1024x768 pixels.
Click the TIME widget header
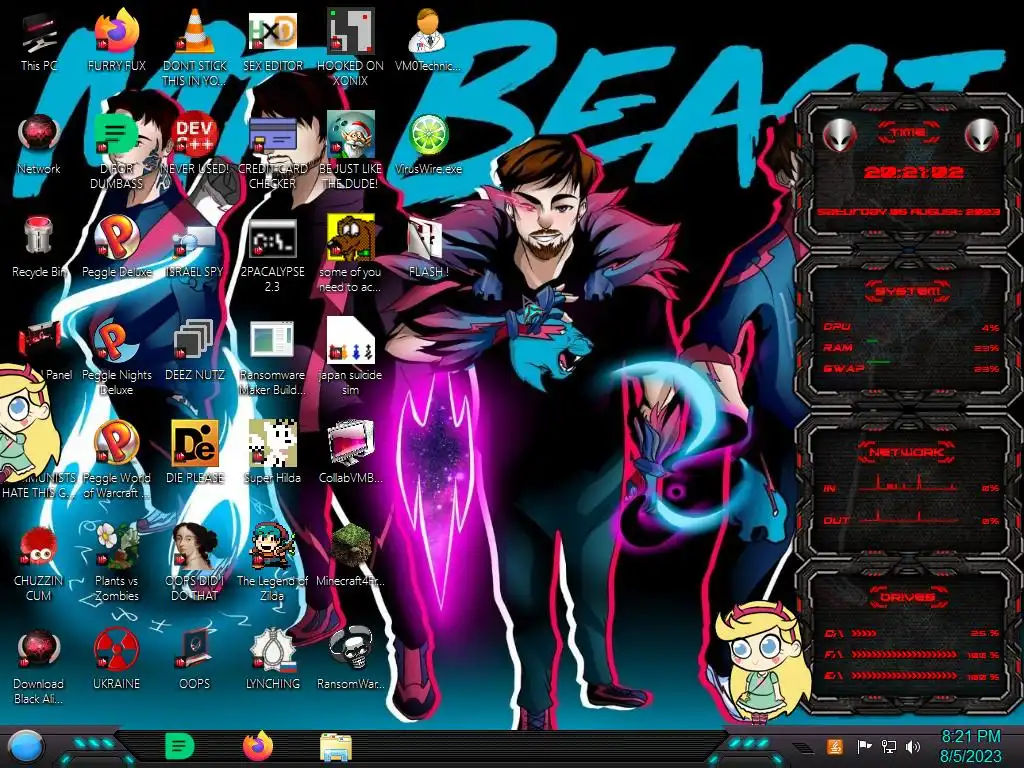[908, 132]
